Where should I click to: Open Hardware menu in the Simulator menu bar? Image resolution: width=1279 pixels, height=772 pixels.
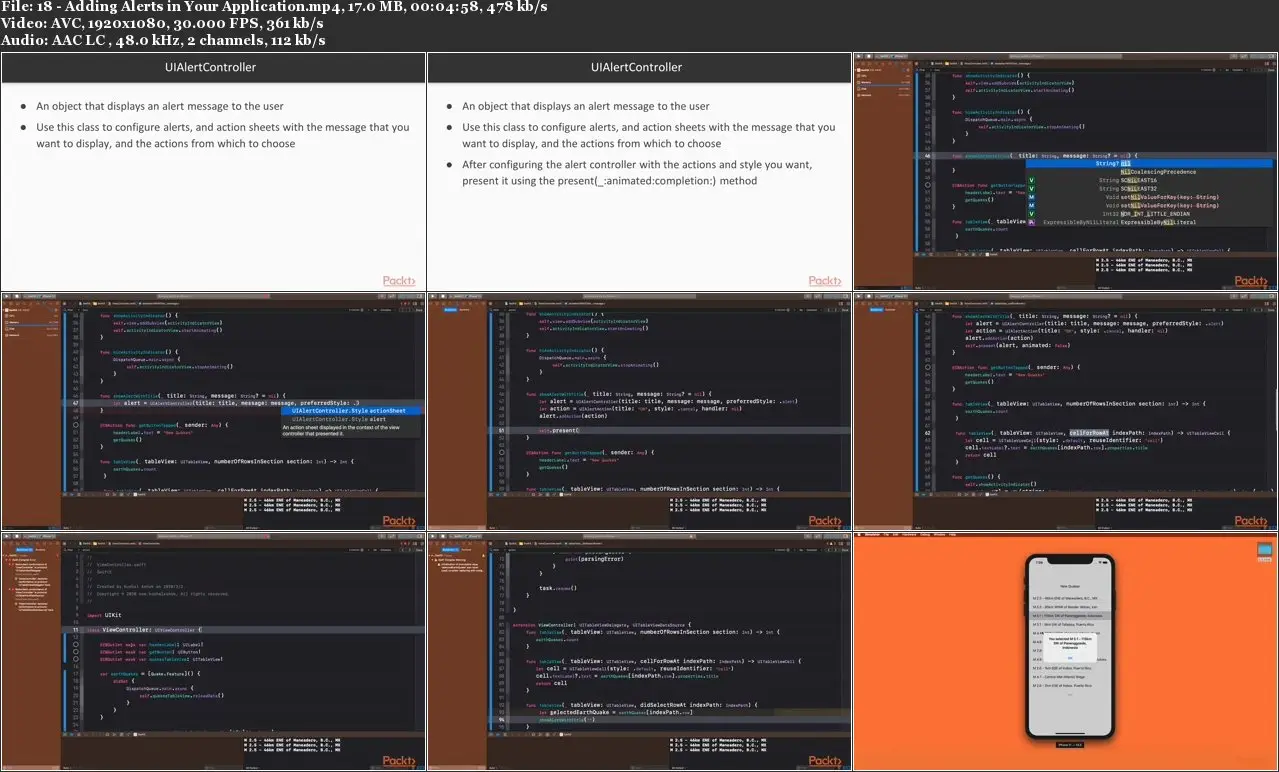point(909,535)
